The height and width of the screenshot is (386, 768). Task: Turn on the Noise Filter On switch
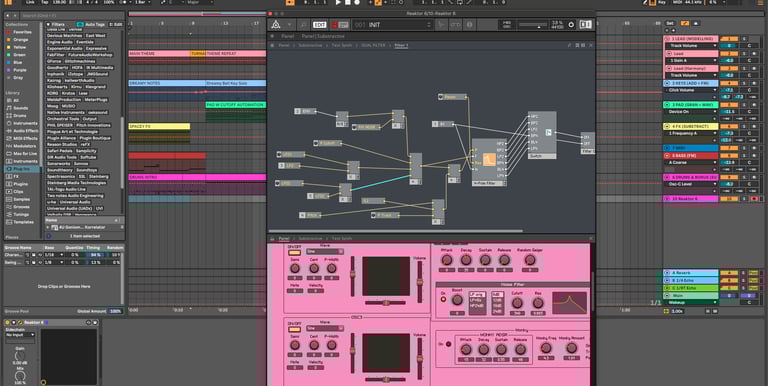tap(444, 299)
